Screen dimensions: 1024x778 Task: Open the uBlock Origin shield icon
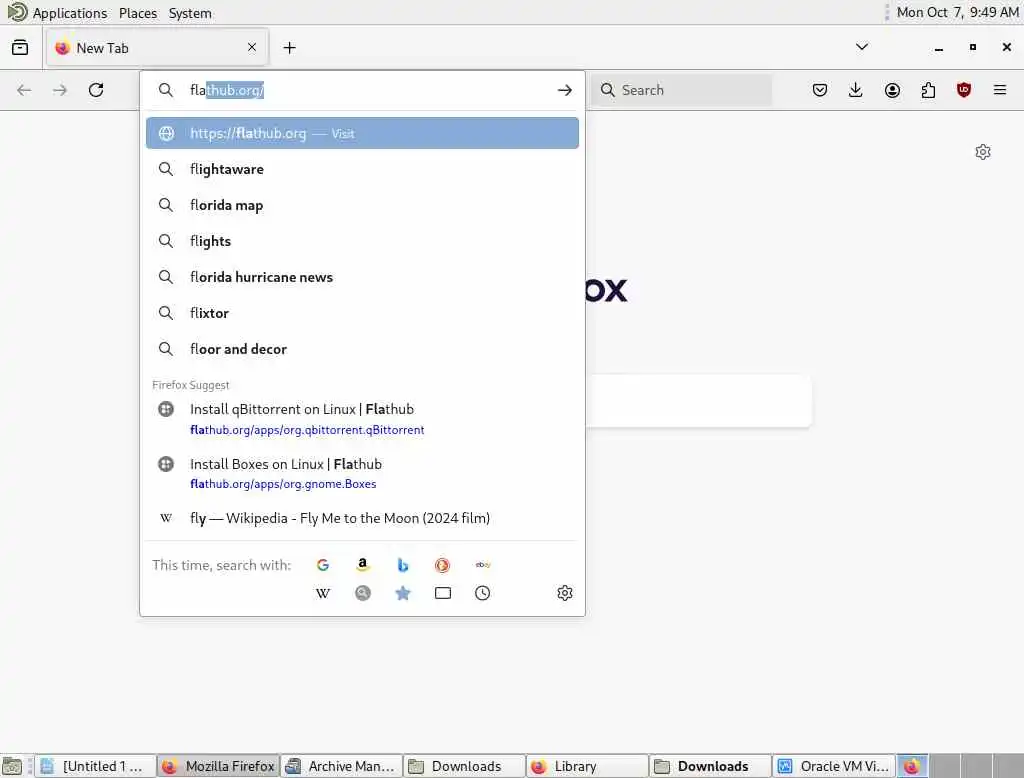click(964, 90)
